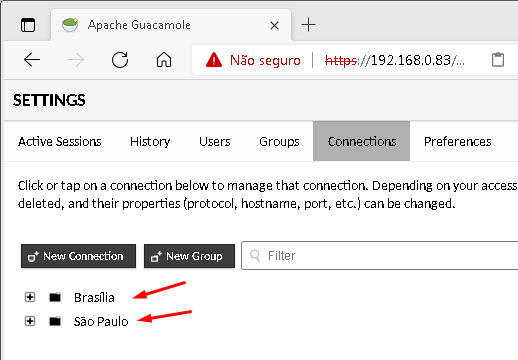Image resolution: width=518 pixels, height=360 pixels.
Task: Open the Users tab
Action: 215,141
